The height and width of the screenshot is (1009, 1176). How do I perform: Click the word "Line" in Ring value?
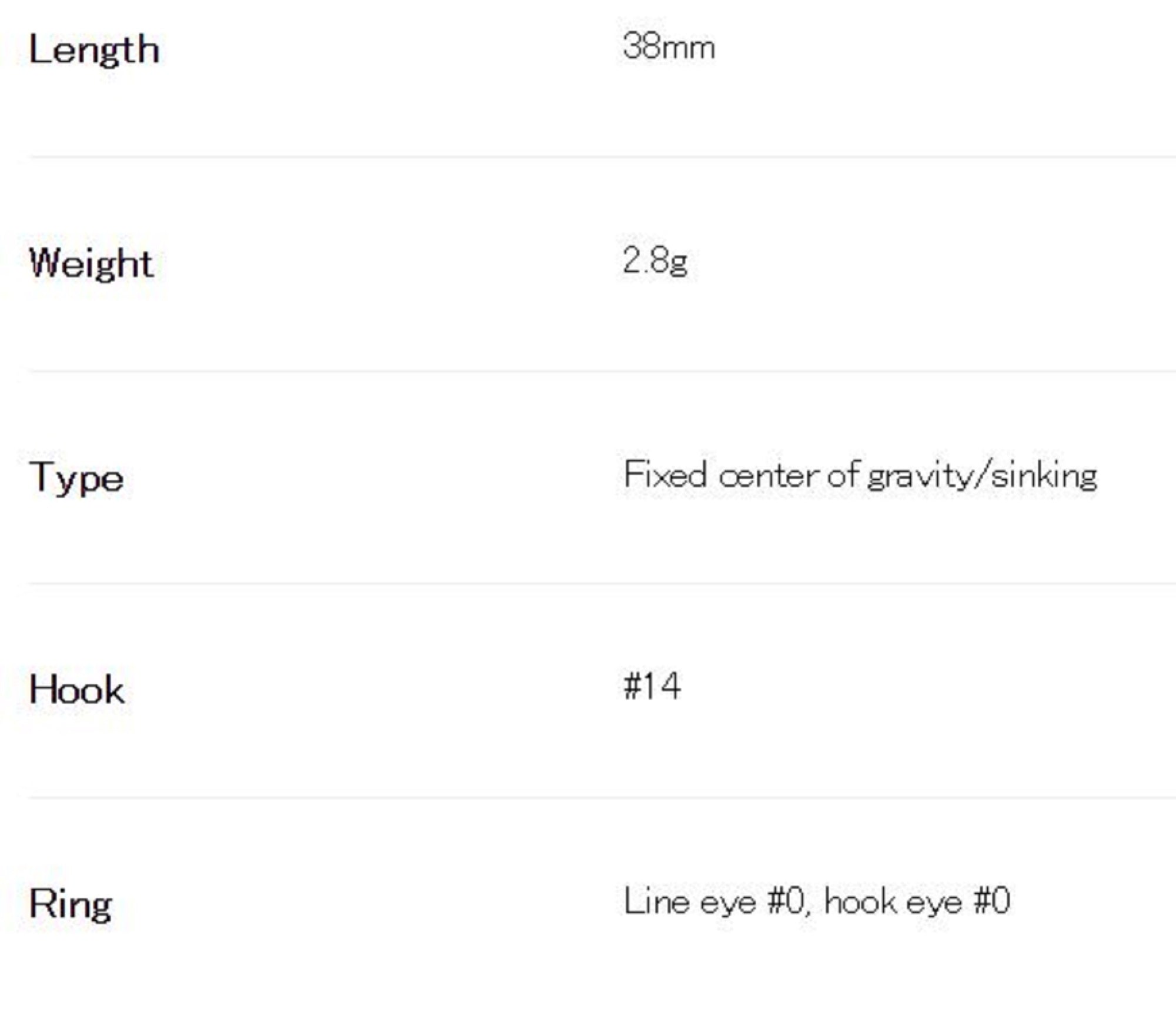pos(656,901)
